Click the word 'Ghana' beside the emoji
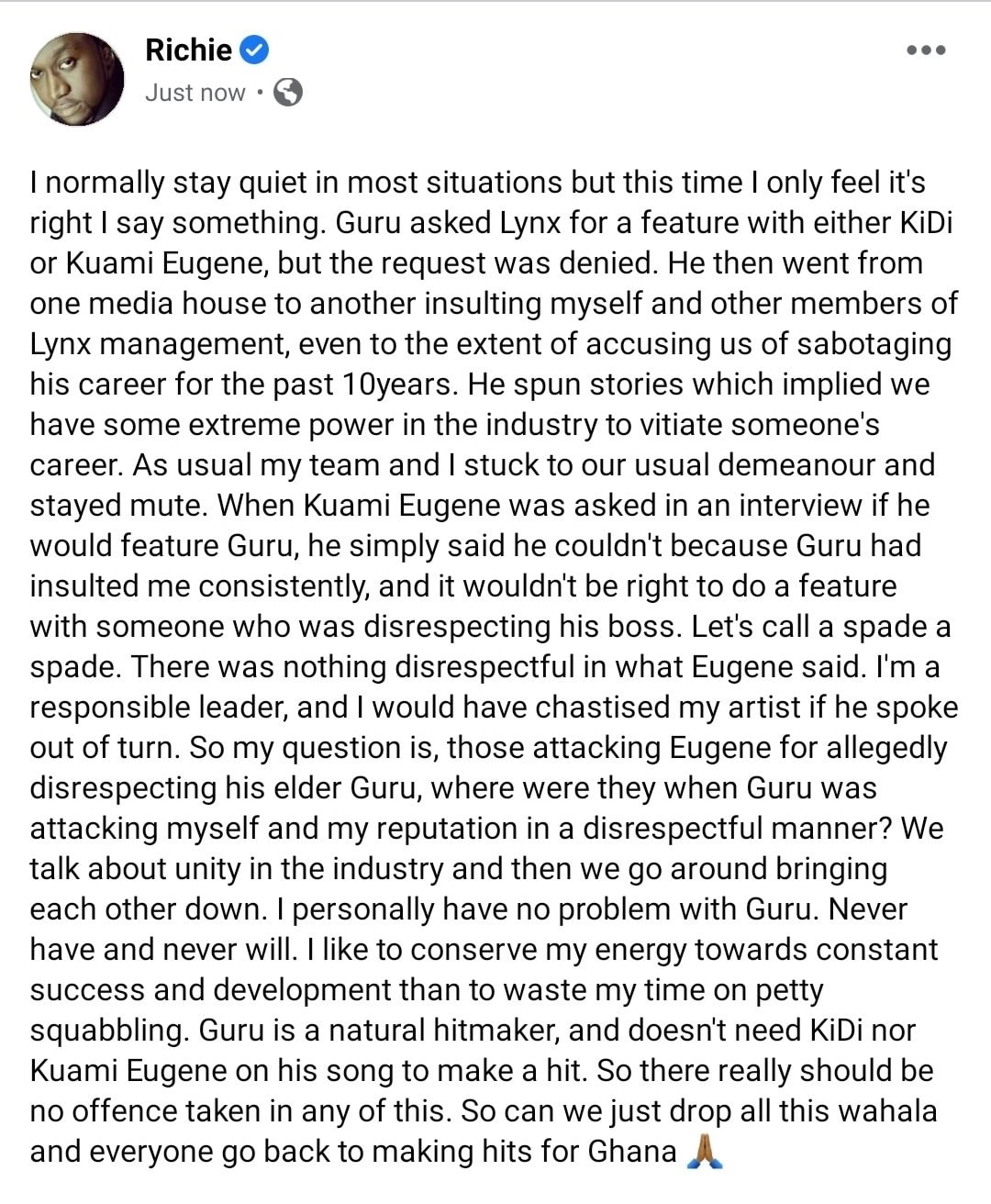Image resolution: width=991 pixels, height=1204 pixels. tap(631, 1151)
